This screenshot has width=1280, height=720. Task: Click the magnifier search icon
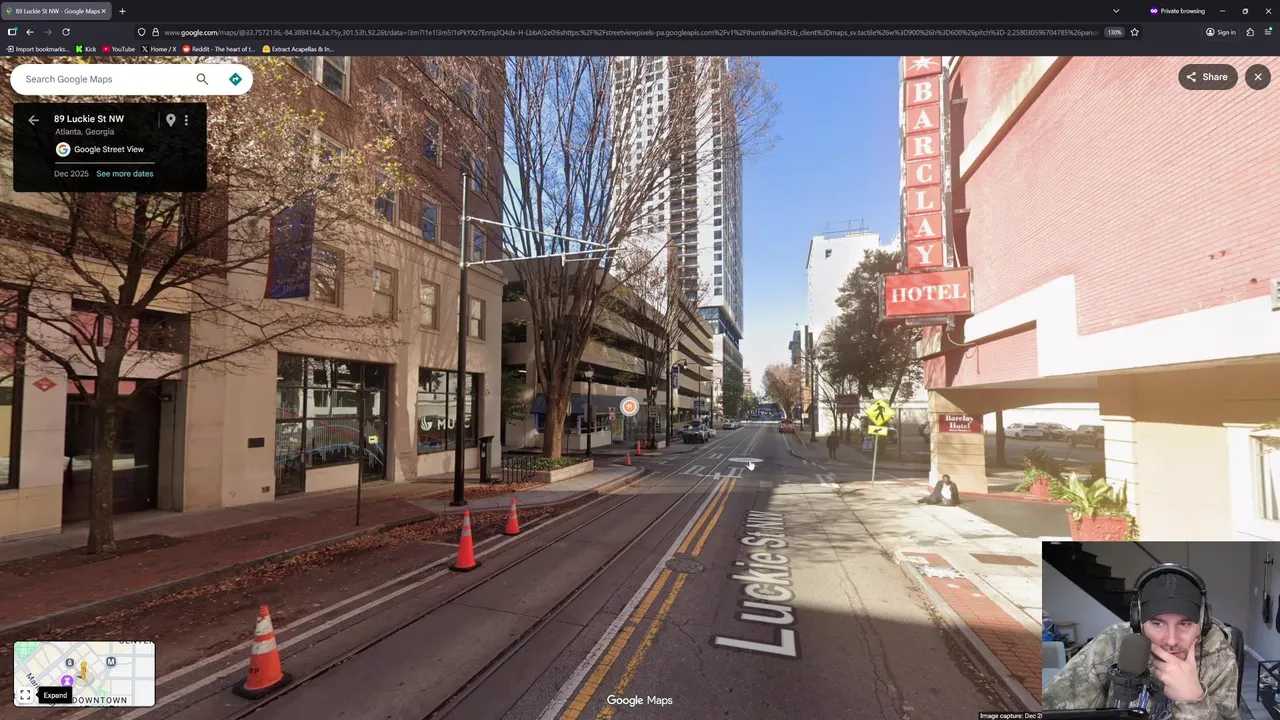(x=202, y=79)
